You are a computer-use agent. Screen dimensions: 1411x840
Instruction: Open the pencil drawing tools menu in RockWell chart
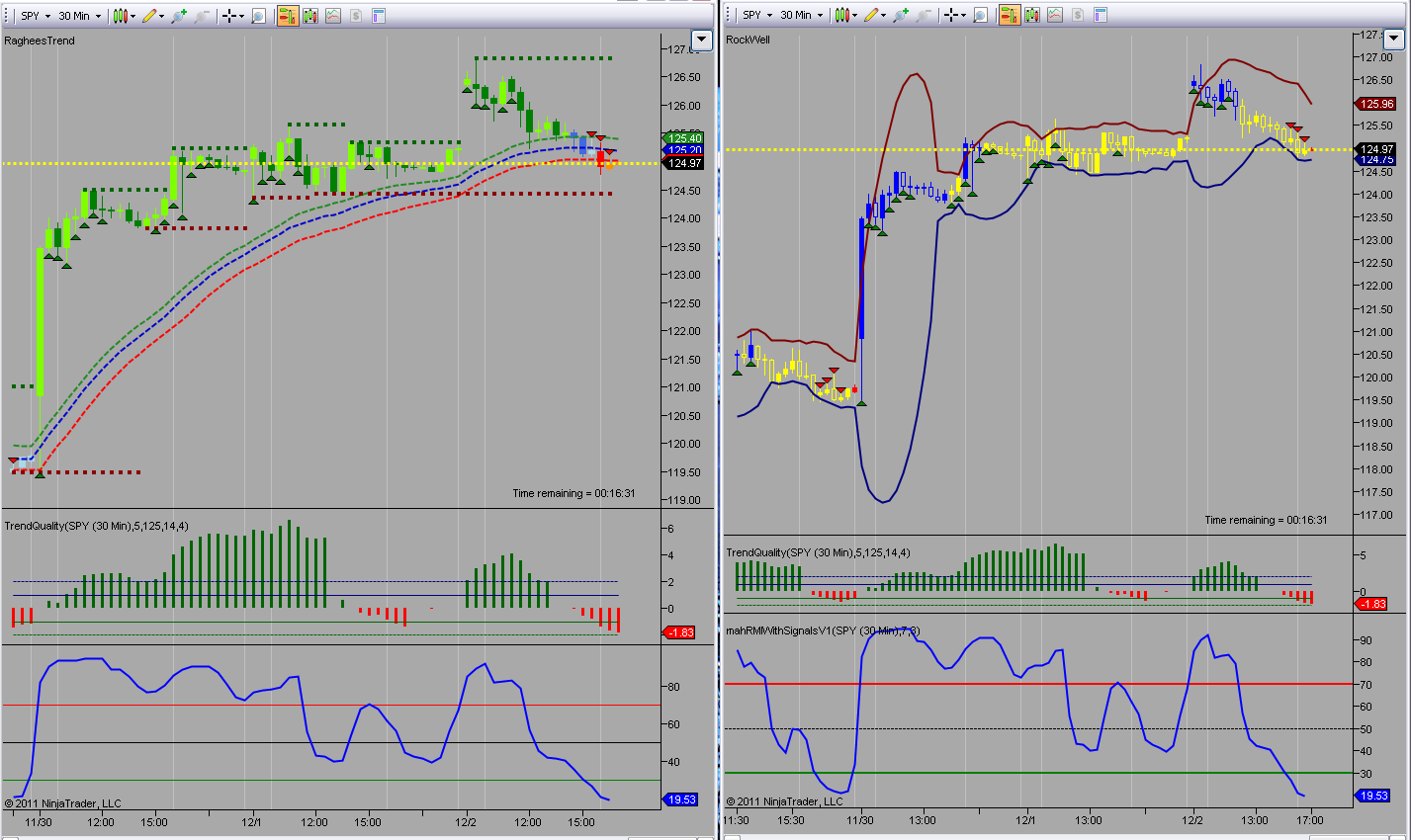click(x=874, y=15)
